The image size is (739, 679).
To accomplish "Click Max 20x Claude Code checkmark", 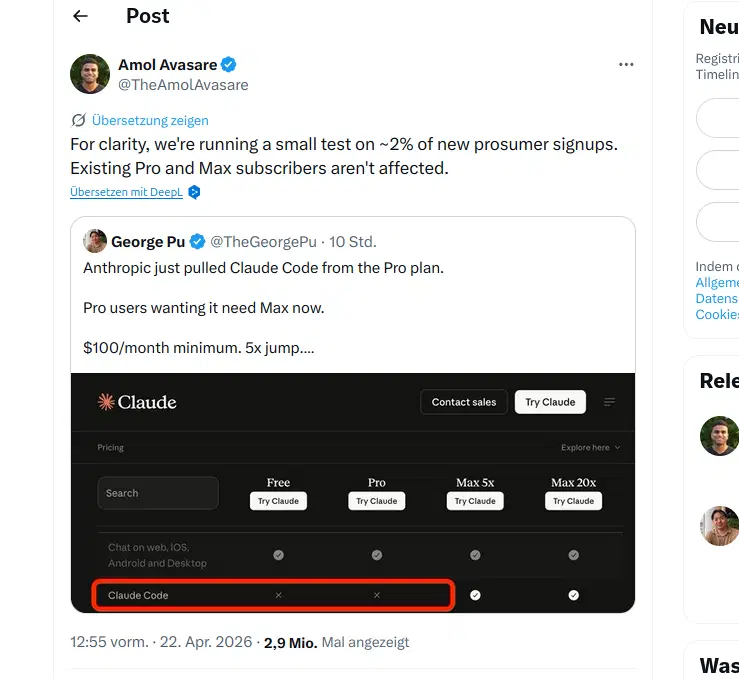I will (x=574, y=595).
